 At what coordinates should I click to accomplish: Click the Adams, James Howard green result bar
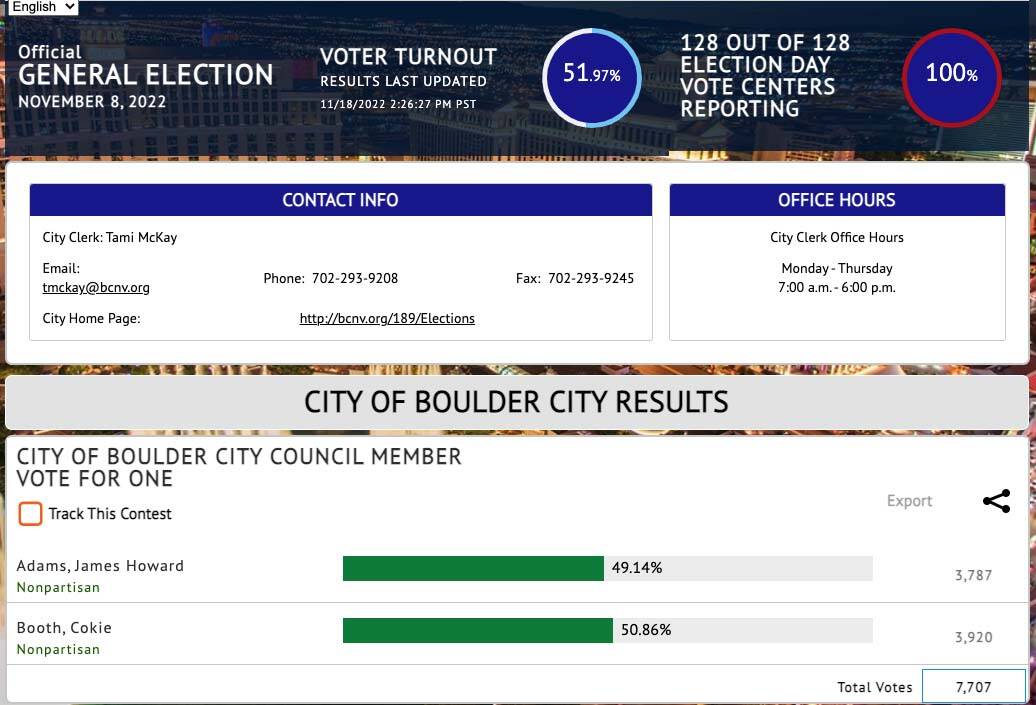473,568
